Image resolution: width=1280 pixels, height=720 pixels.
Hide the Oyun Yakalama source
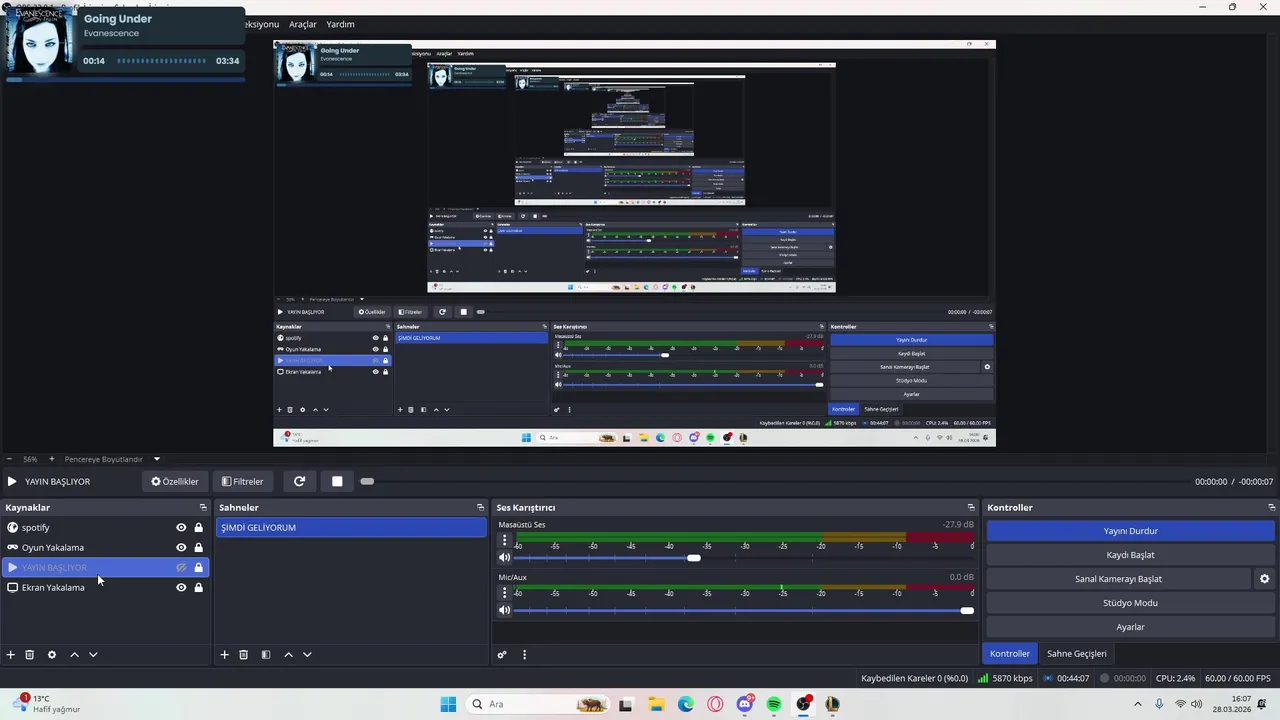181,548
